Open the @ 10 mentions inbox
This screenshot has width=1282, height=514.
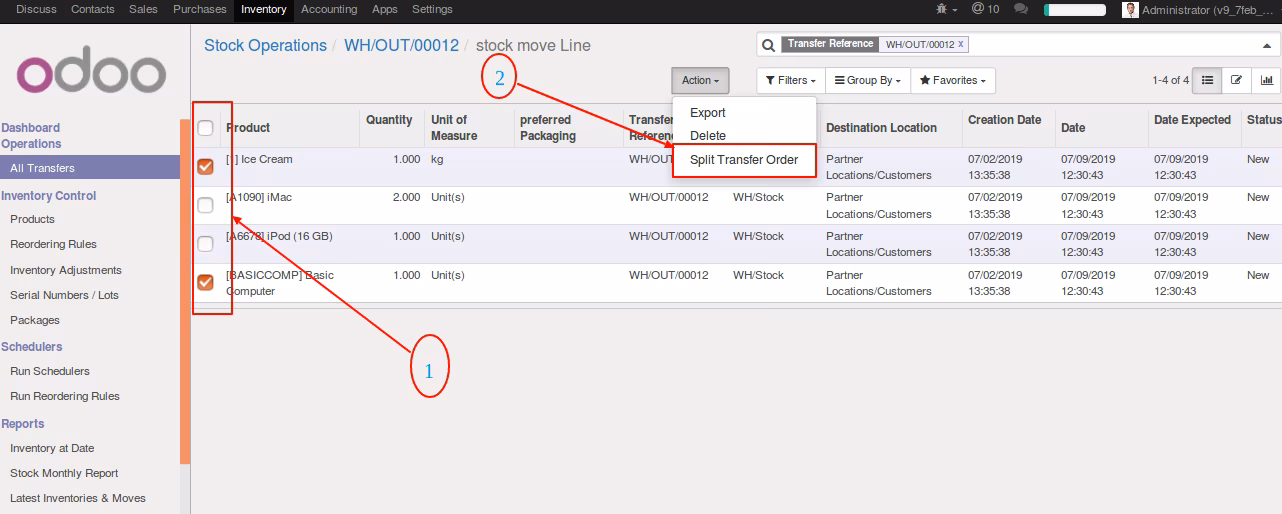[985, 9]
